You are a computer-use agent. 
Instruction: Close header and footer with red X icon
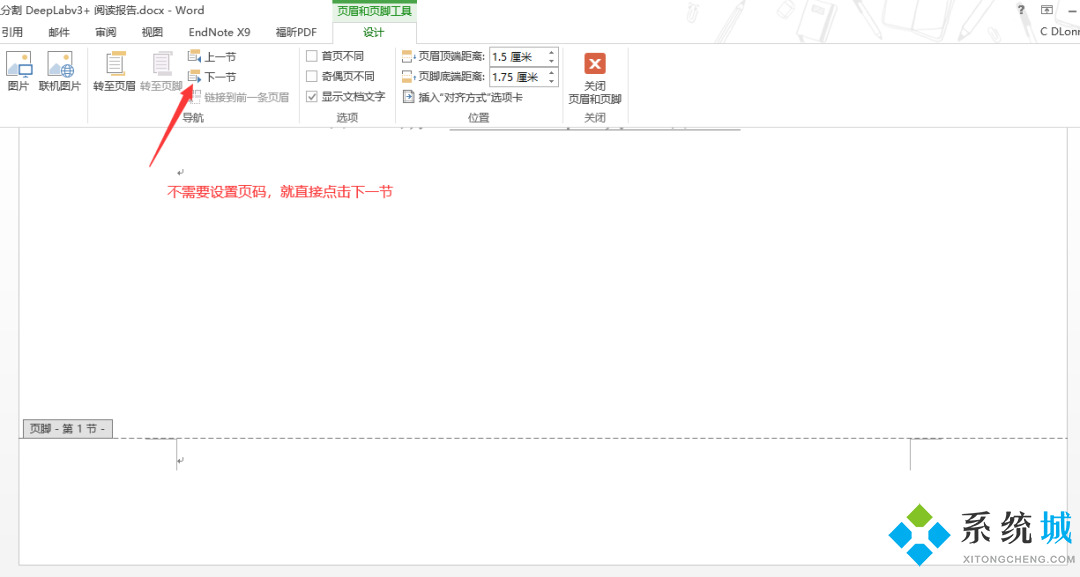(x=595, y=64)
